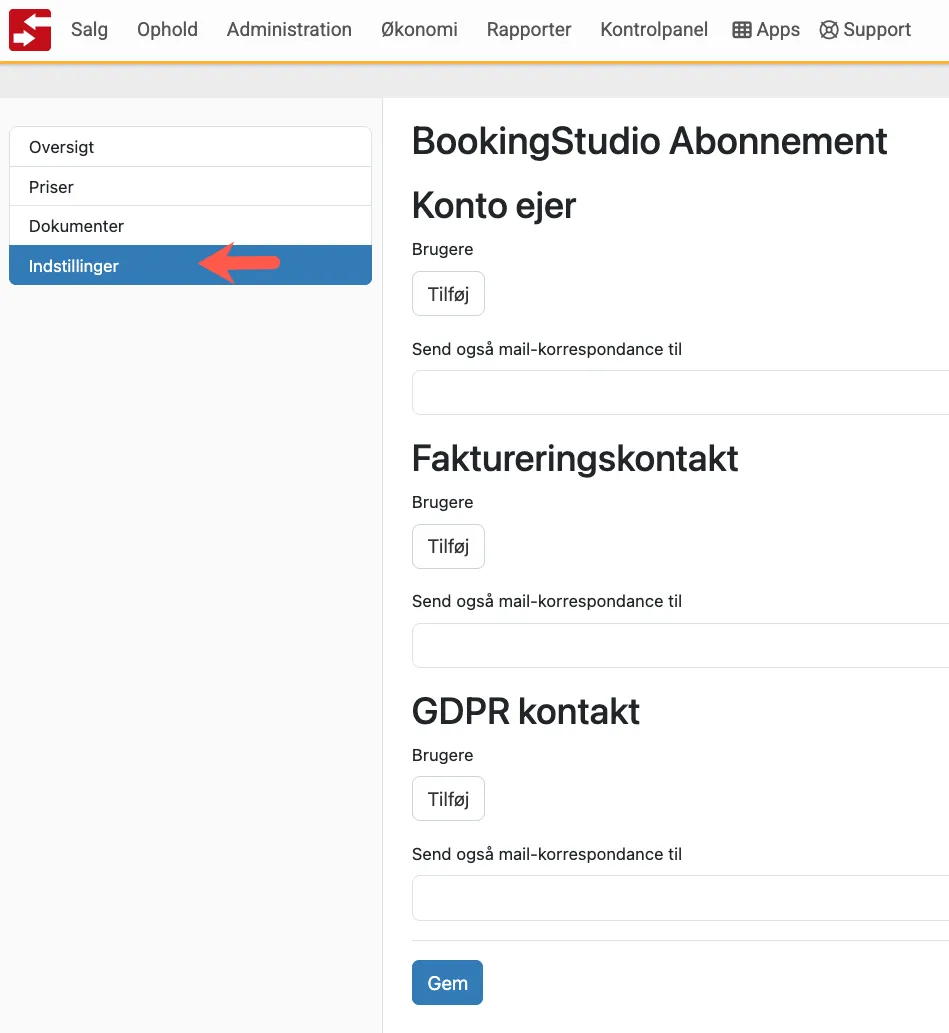The height and width of the screenshot is (1033, 949).
Task: Click the Support life-ring icon
Action: (864, 29)
